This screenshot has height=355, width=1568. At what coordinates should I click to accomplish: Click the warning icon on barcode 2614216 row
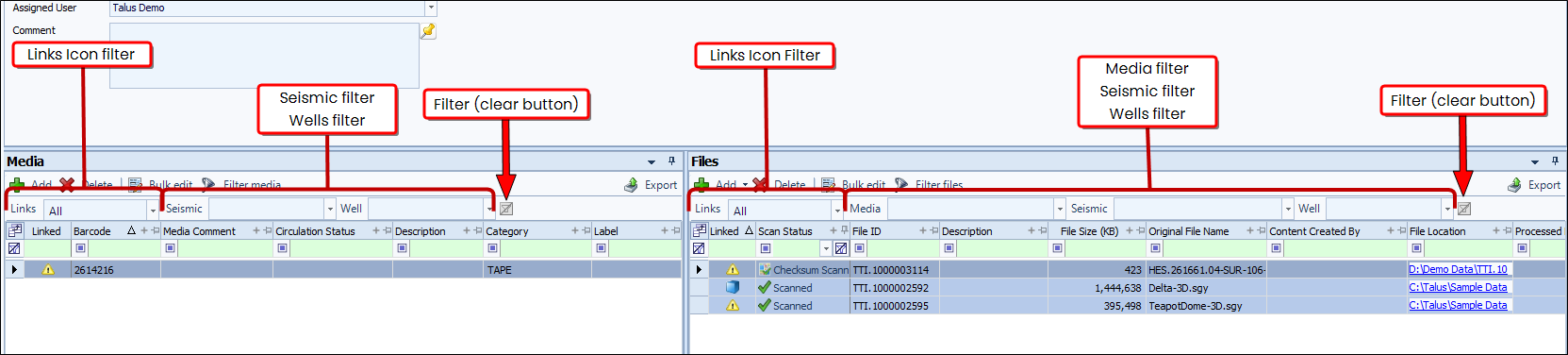(x=48, y=270)
